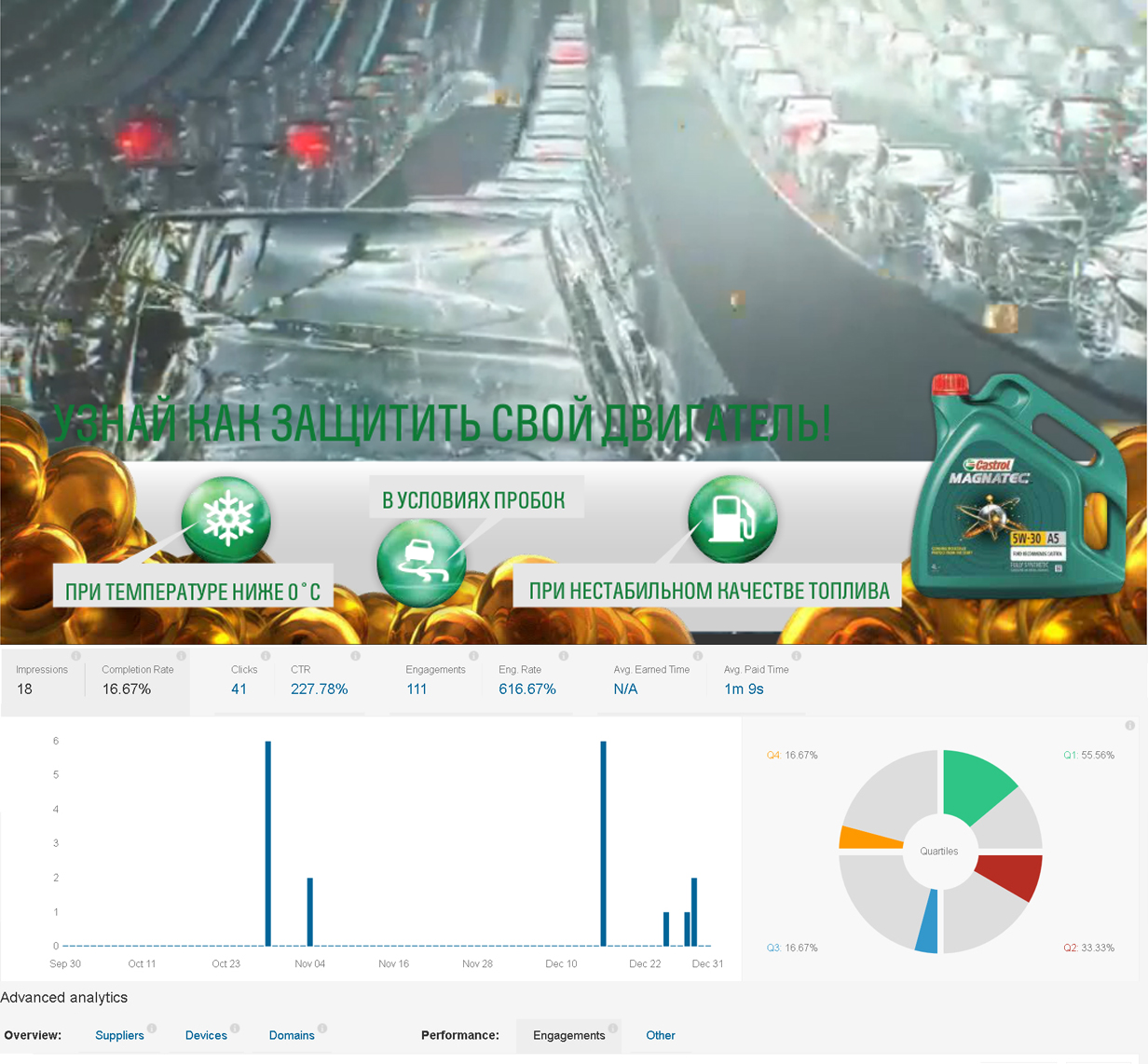Click the green Q1 slice of Quartiles chart
Screen dimensions: 1148x1064
click(977, 784)
